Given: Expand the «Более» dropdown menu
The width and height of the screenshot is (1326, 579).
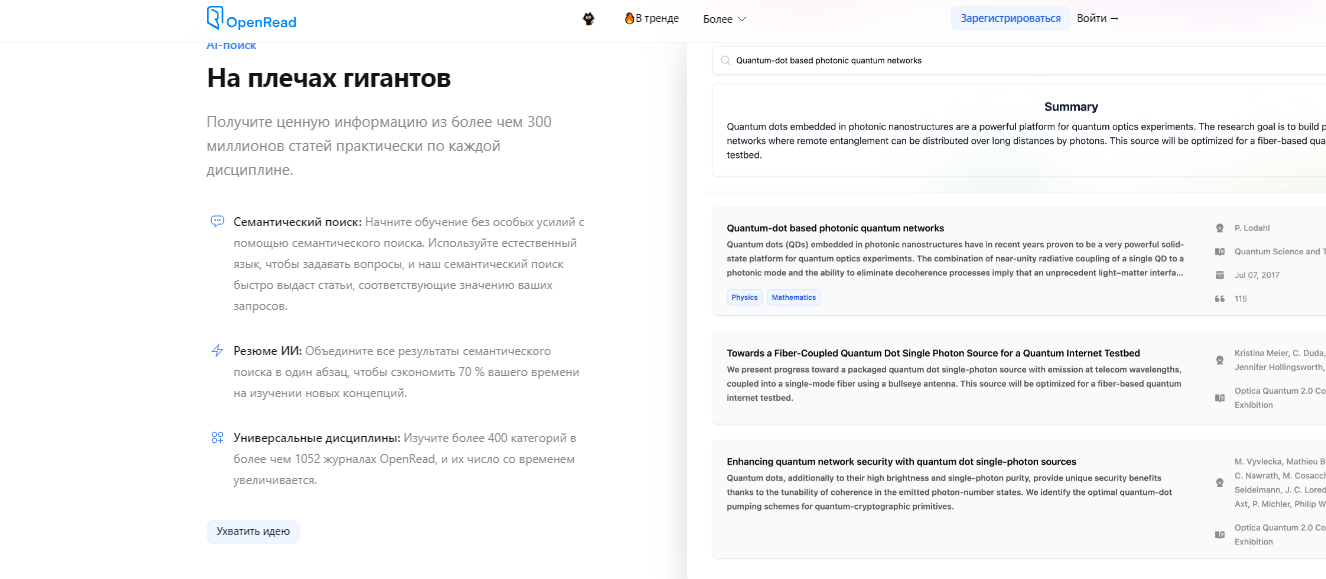Looking at the screenshot, I should 725,19.
